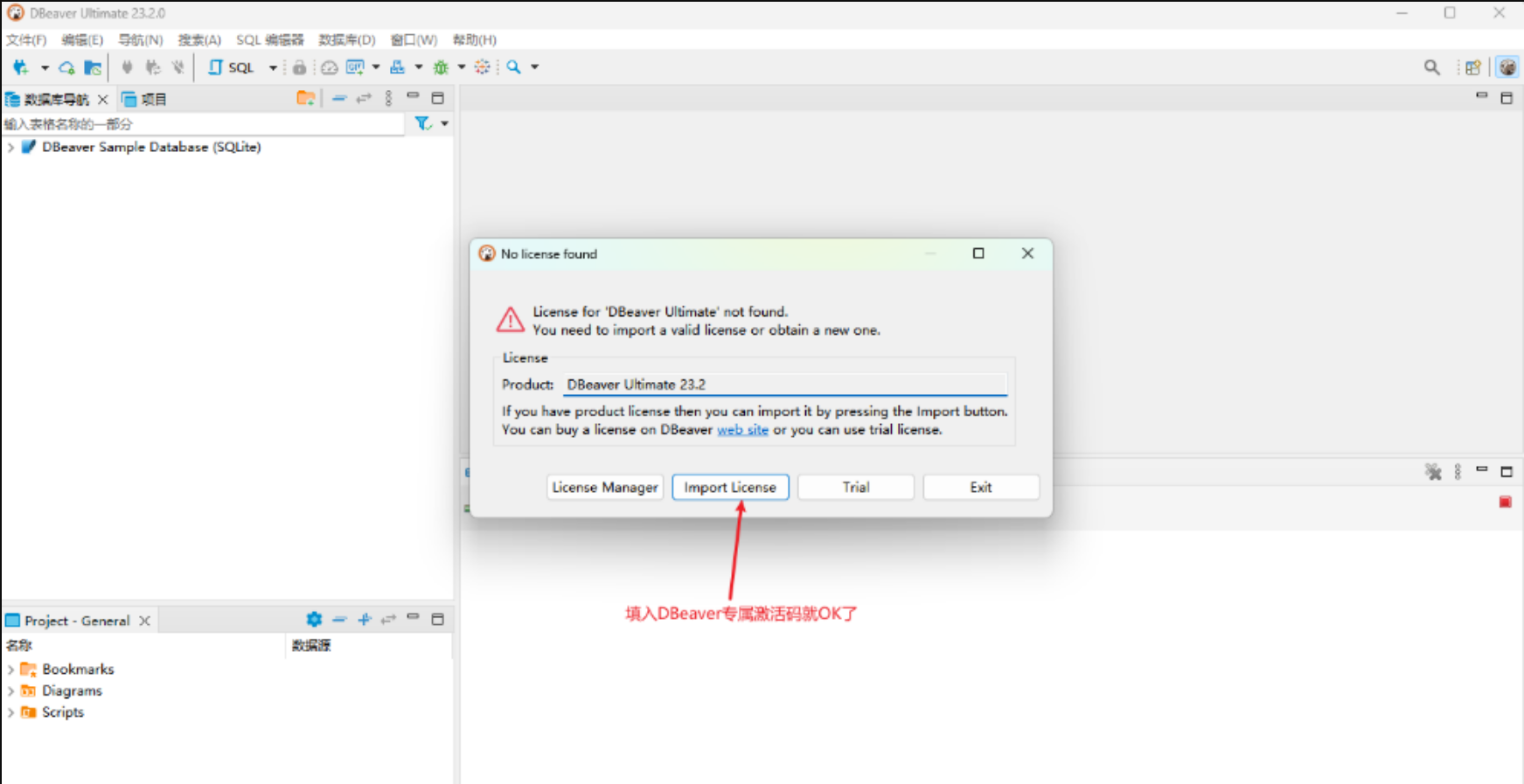The width and height of the screenshot is (1524, 784).
Task: Open new connection dropdown arrow
Action: (x=45, y=68)
